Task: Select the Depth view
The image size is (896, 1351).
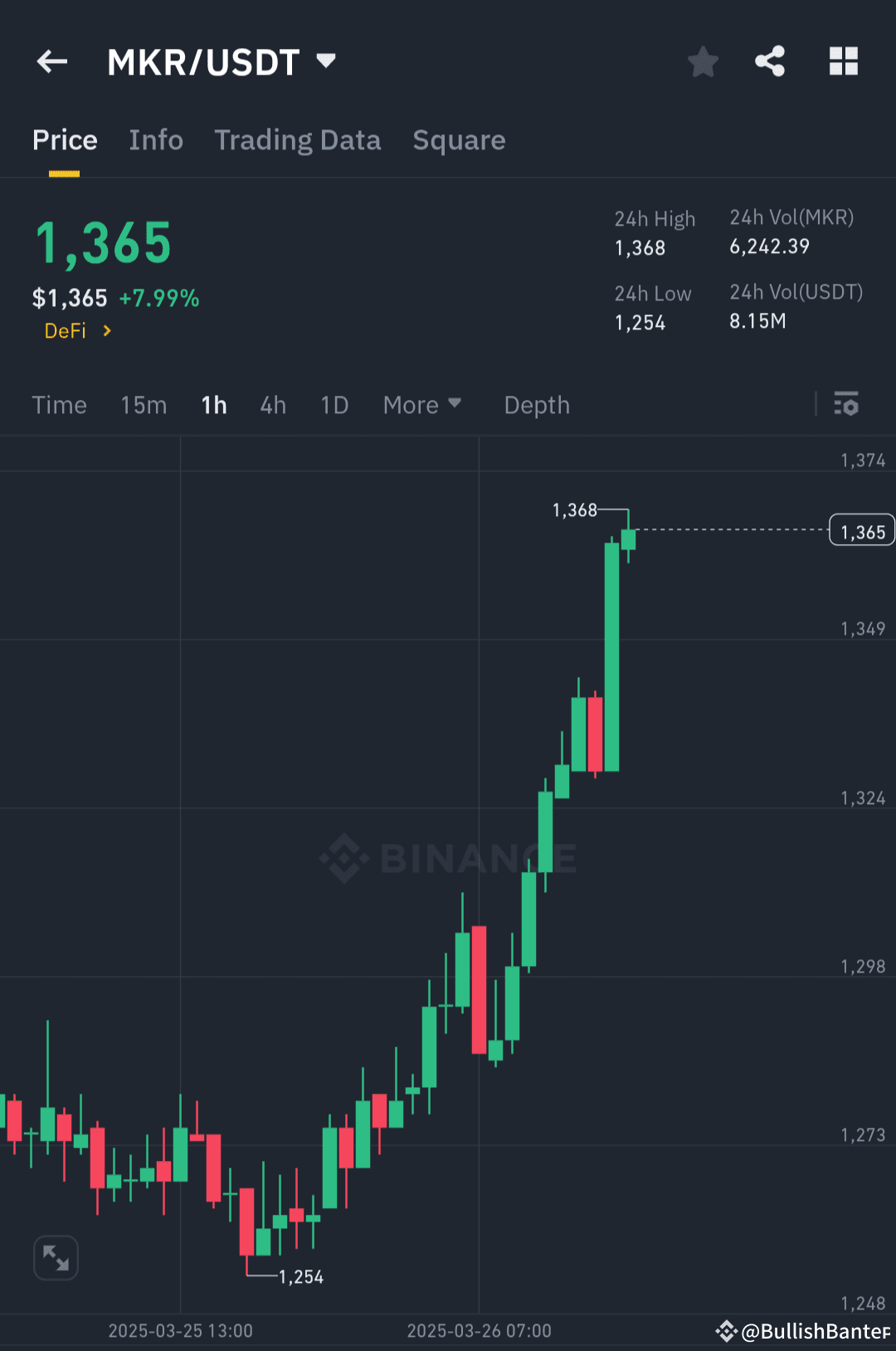Action: coord(536,405)
